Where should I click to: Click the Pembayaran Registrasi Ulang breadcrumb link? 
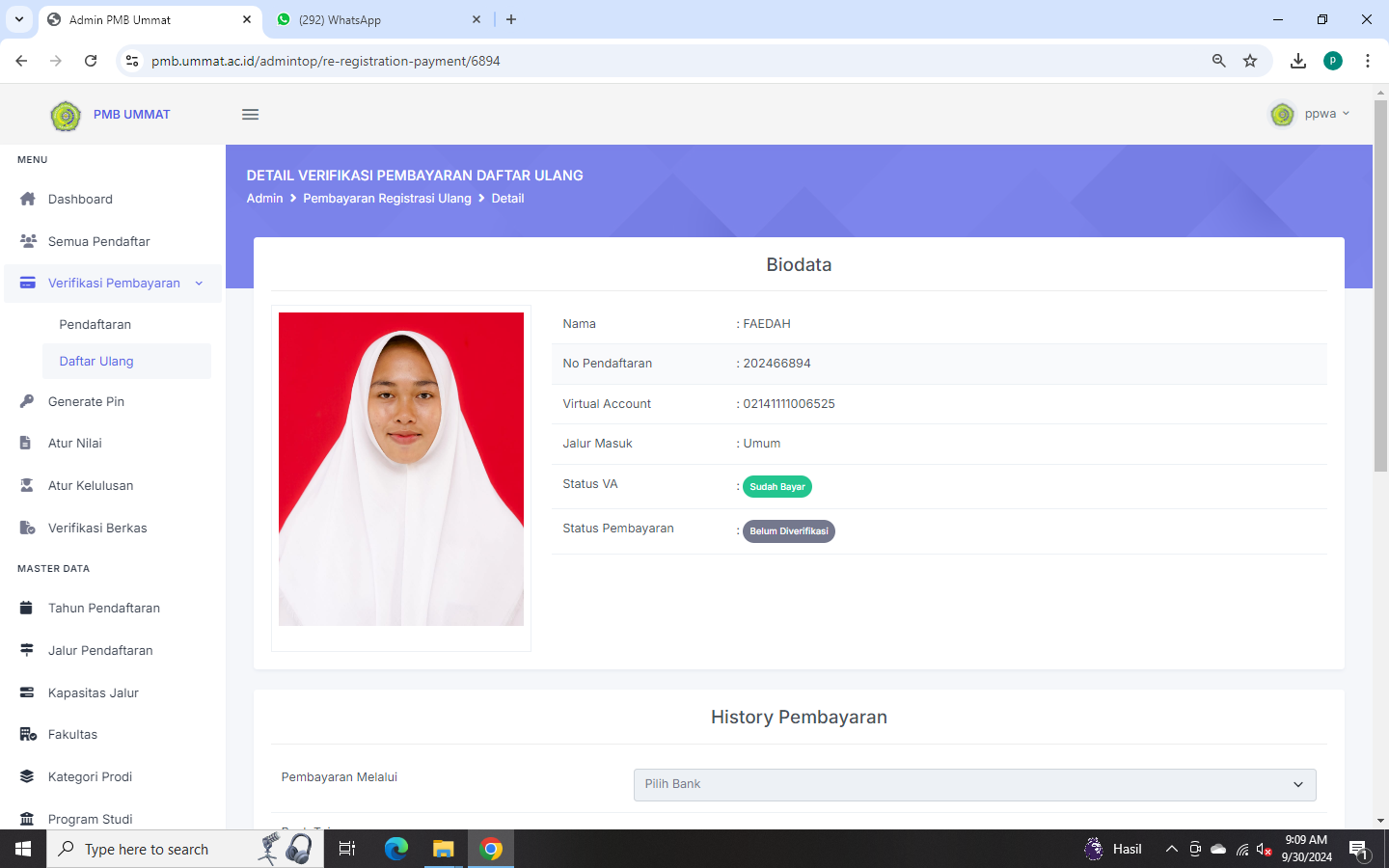pyautogui.click(x=387, y=199)
